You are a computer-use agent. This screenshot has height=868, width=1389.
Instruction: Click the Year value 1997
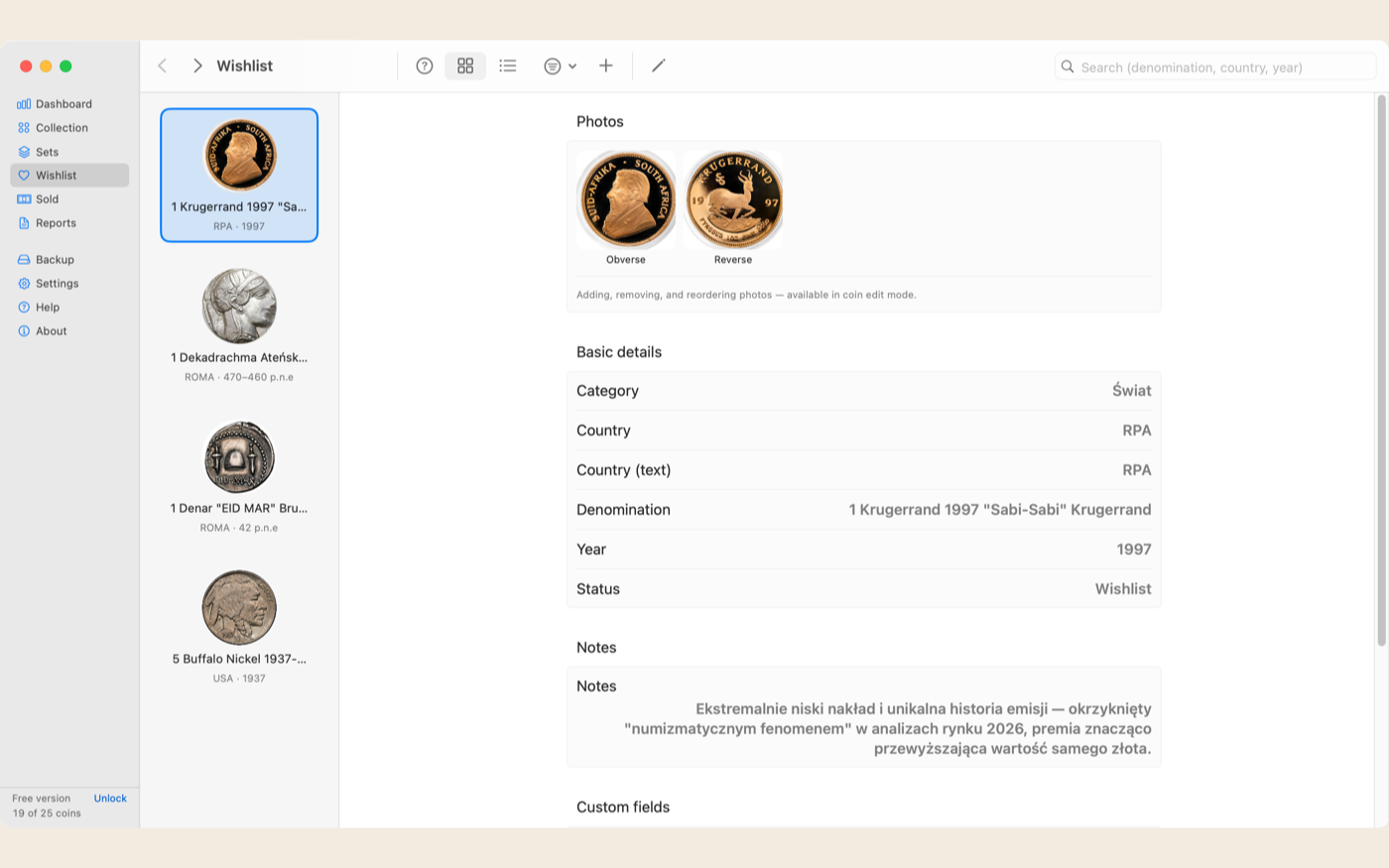click(x=1134, y=550)
